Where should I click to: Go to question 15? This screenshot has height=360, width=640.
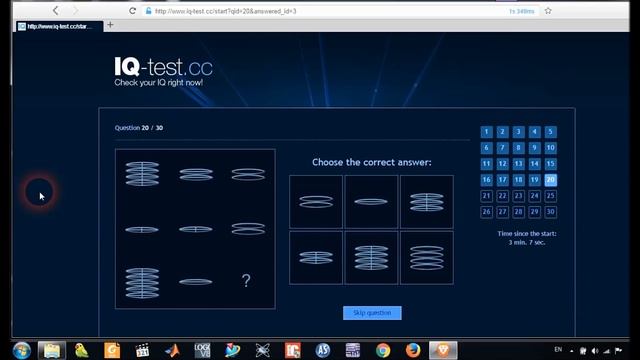coord(551,164)
